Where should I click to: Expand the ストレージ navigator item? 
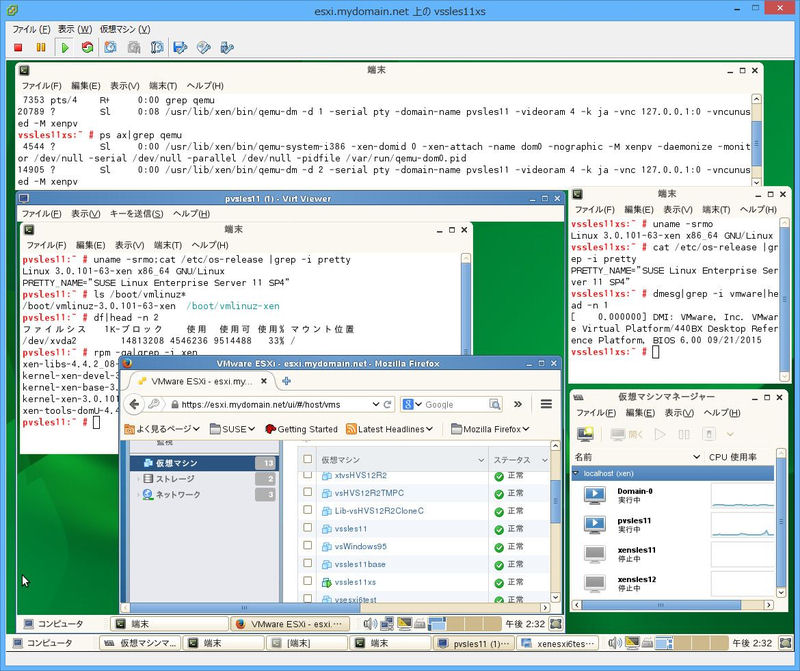(x=138, y=479)
